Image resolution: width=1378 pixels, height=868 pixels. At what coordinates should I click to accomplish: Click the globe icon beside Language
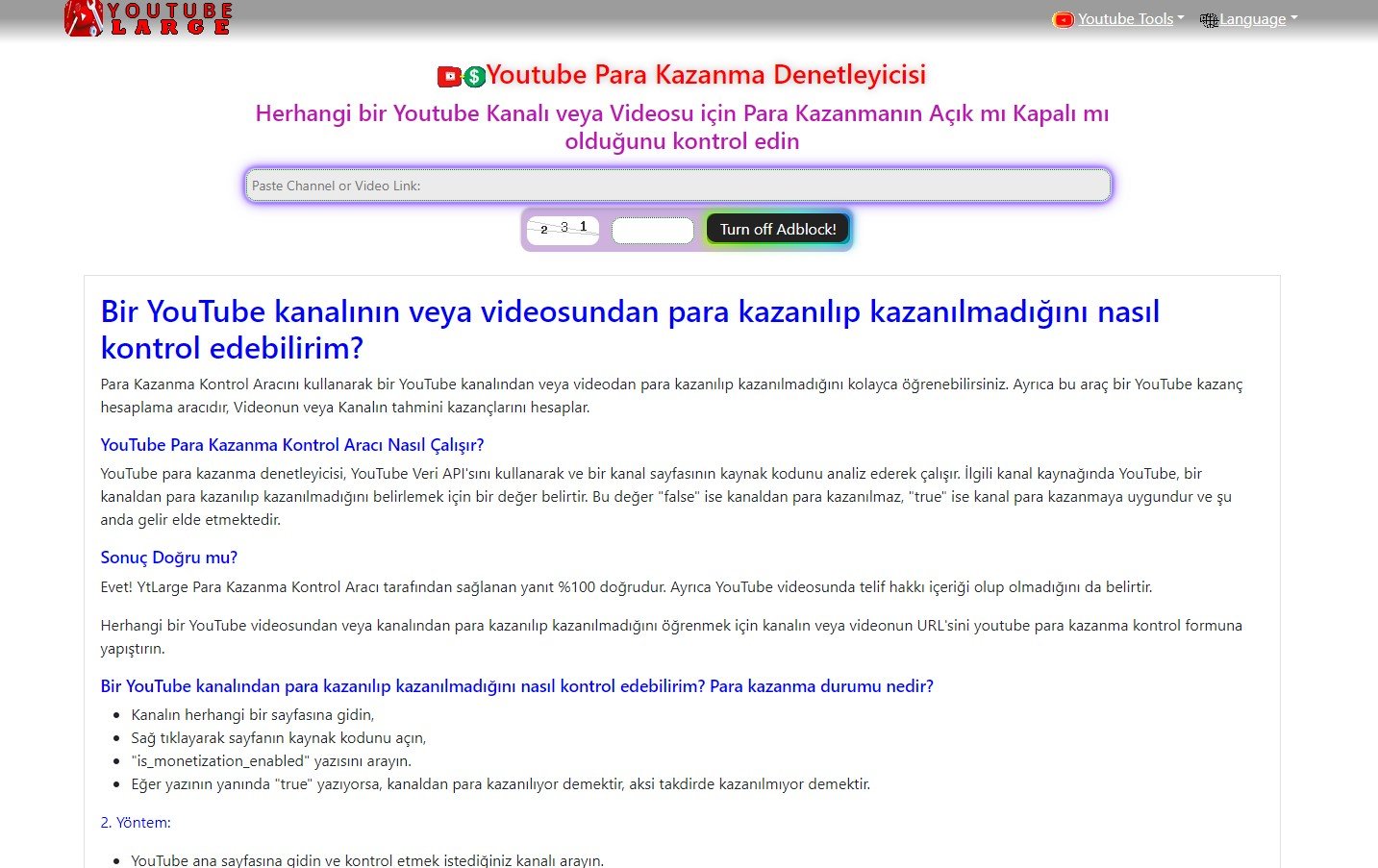(x=1209, y=20)
